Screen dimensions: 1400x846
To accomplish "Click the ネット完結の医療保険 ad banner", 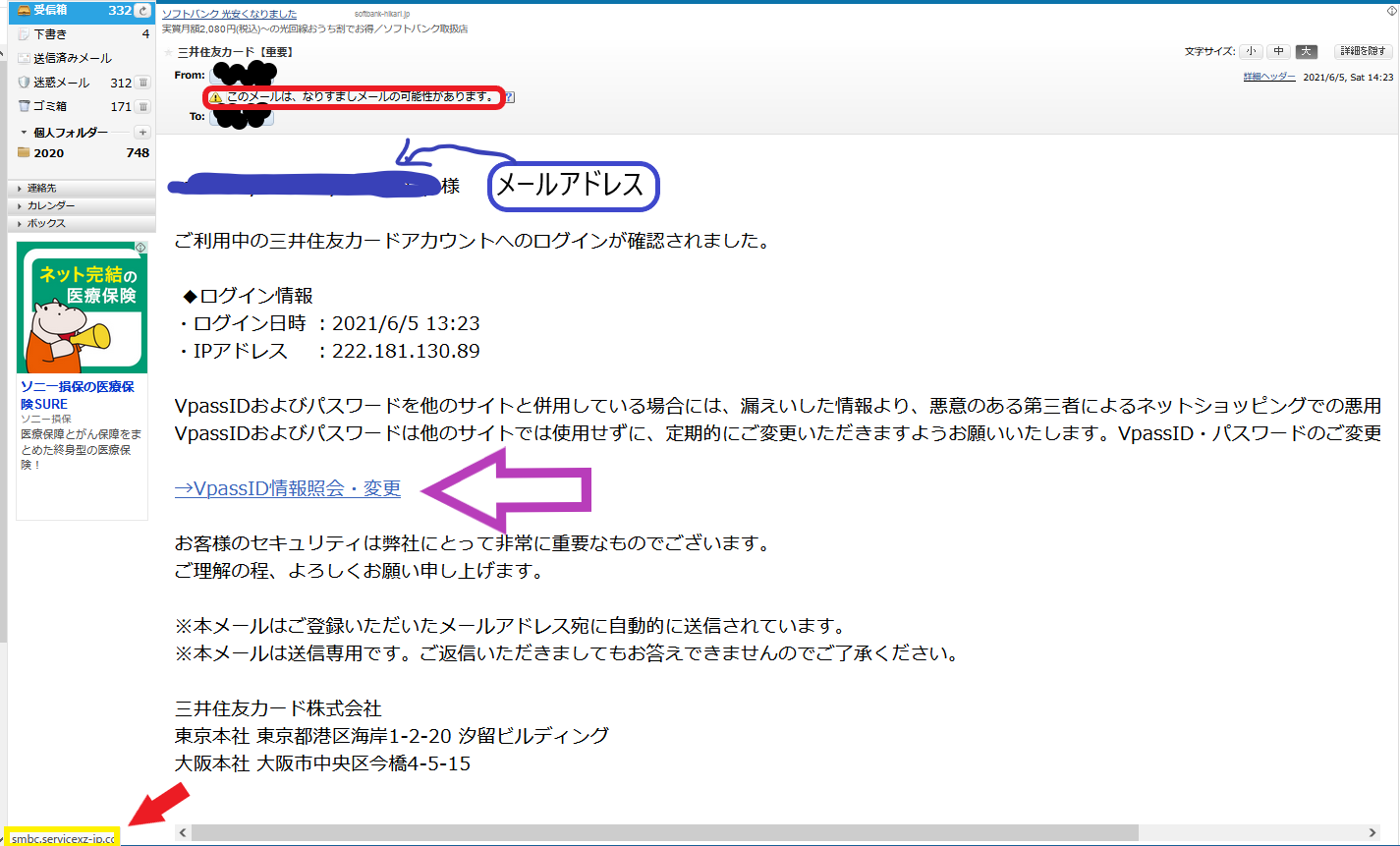I will point(82,308).
